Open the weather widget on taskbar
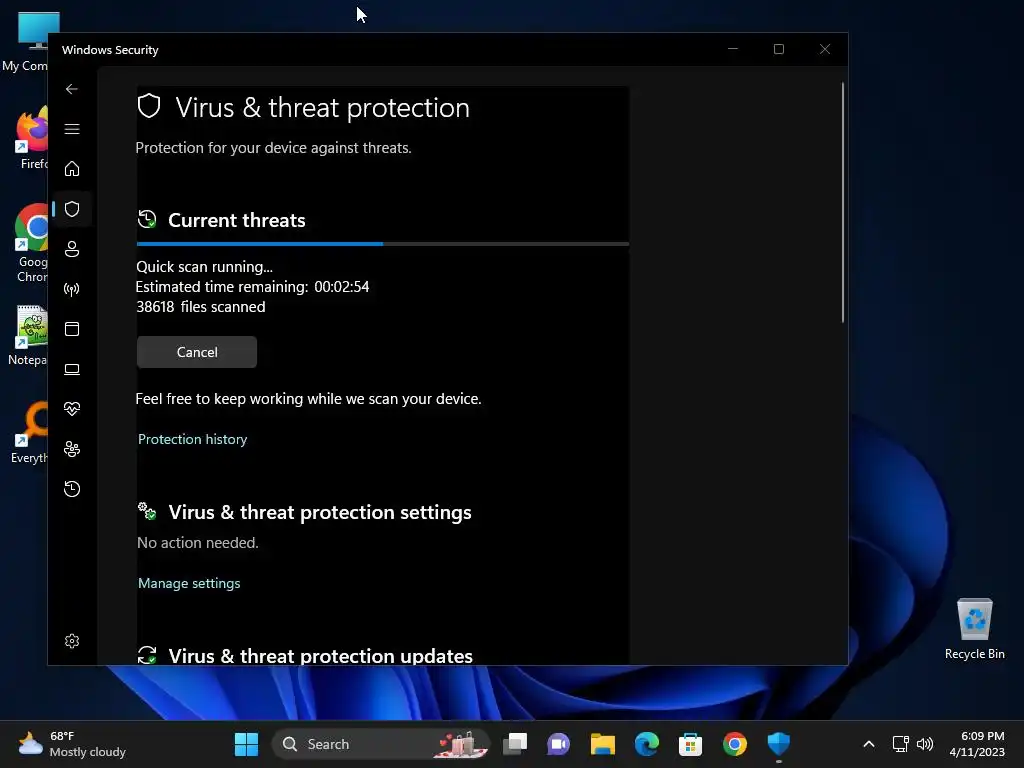 (72, 744)
